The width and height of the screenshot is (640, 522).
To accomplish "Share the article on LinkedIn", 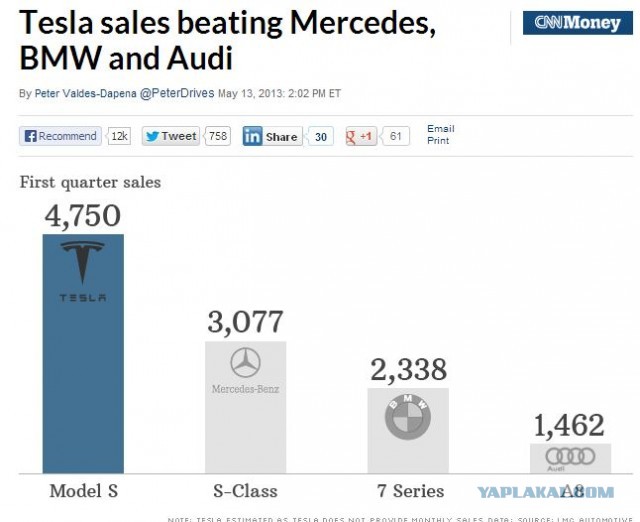I will pos(271,137).
